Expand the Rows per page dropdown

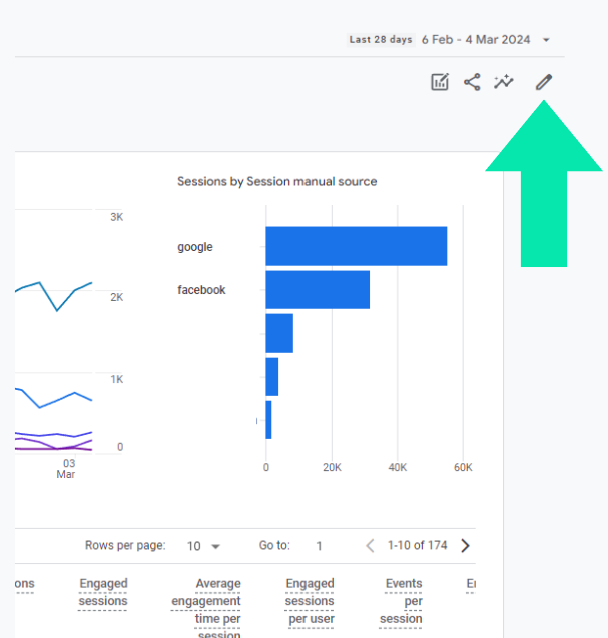click(203, 546)
